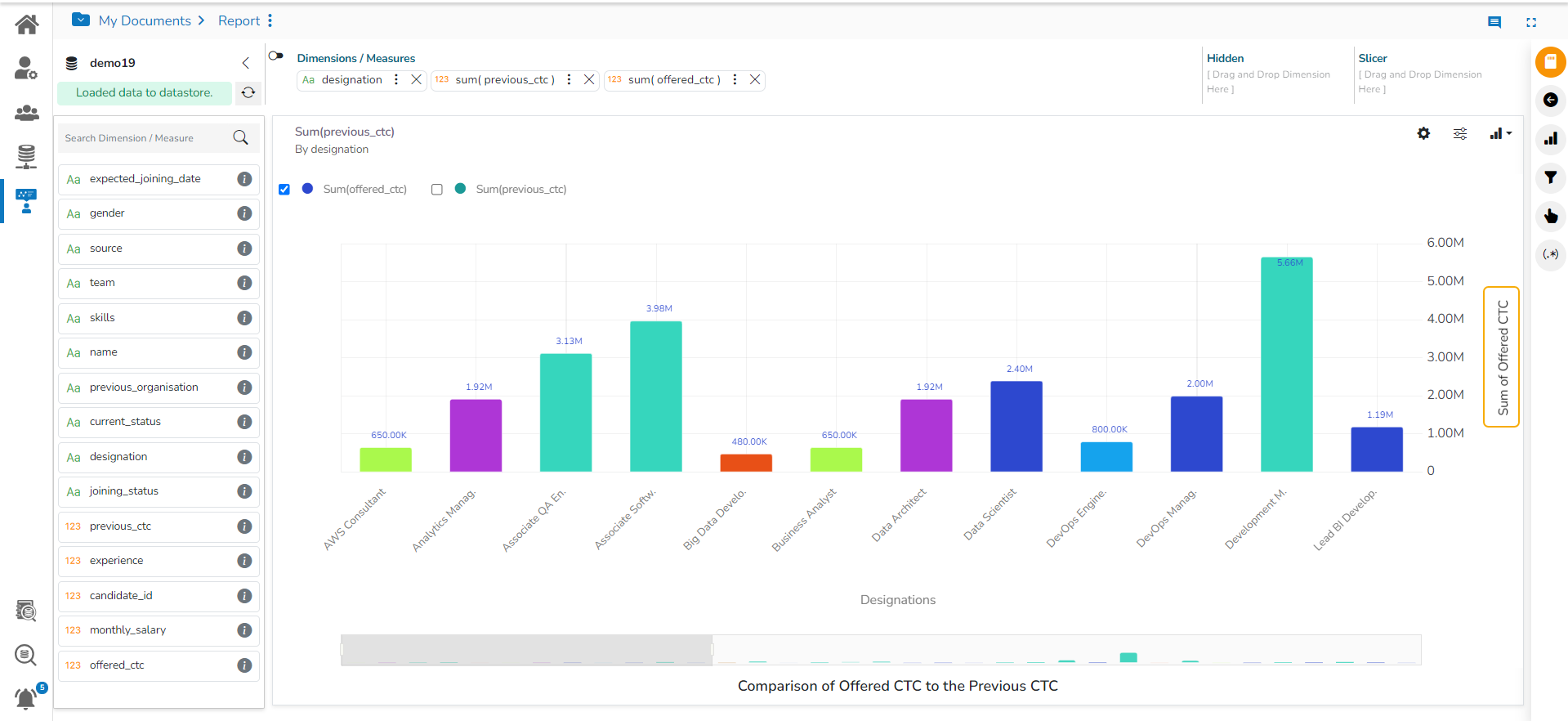Image resolution: width=1568 pixels, height=721 pixels.
Task: Open chart type dropdown
Action: tap(1500, 133)
